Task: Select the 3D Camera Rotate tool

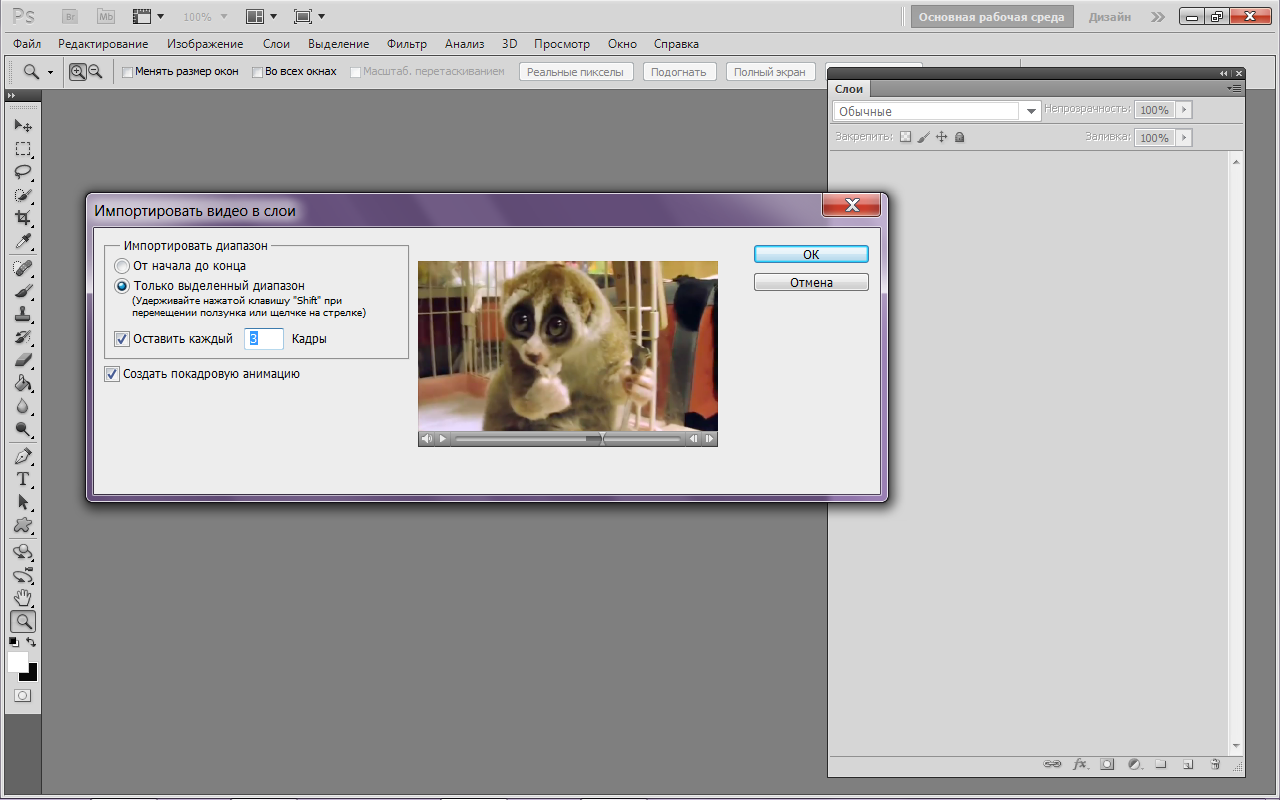Action: coord(23,575)
